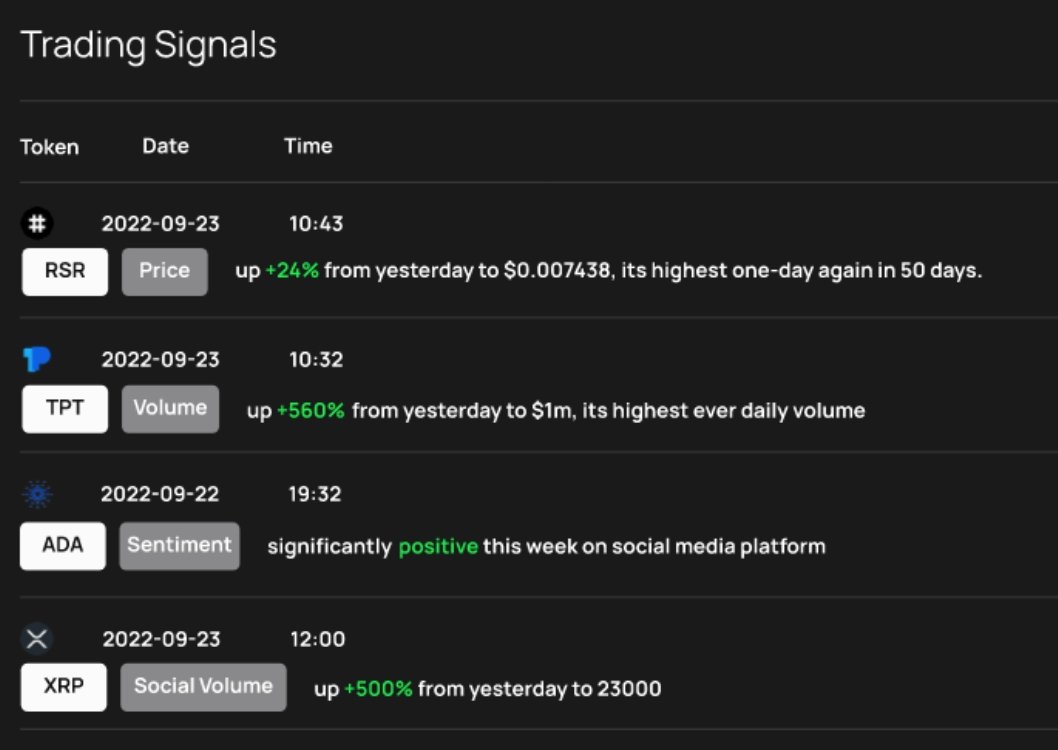Click the green +500% social volume change
The width and height of the screenshot is (1058, 750).
[379, 689]
